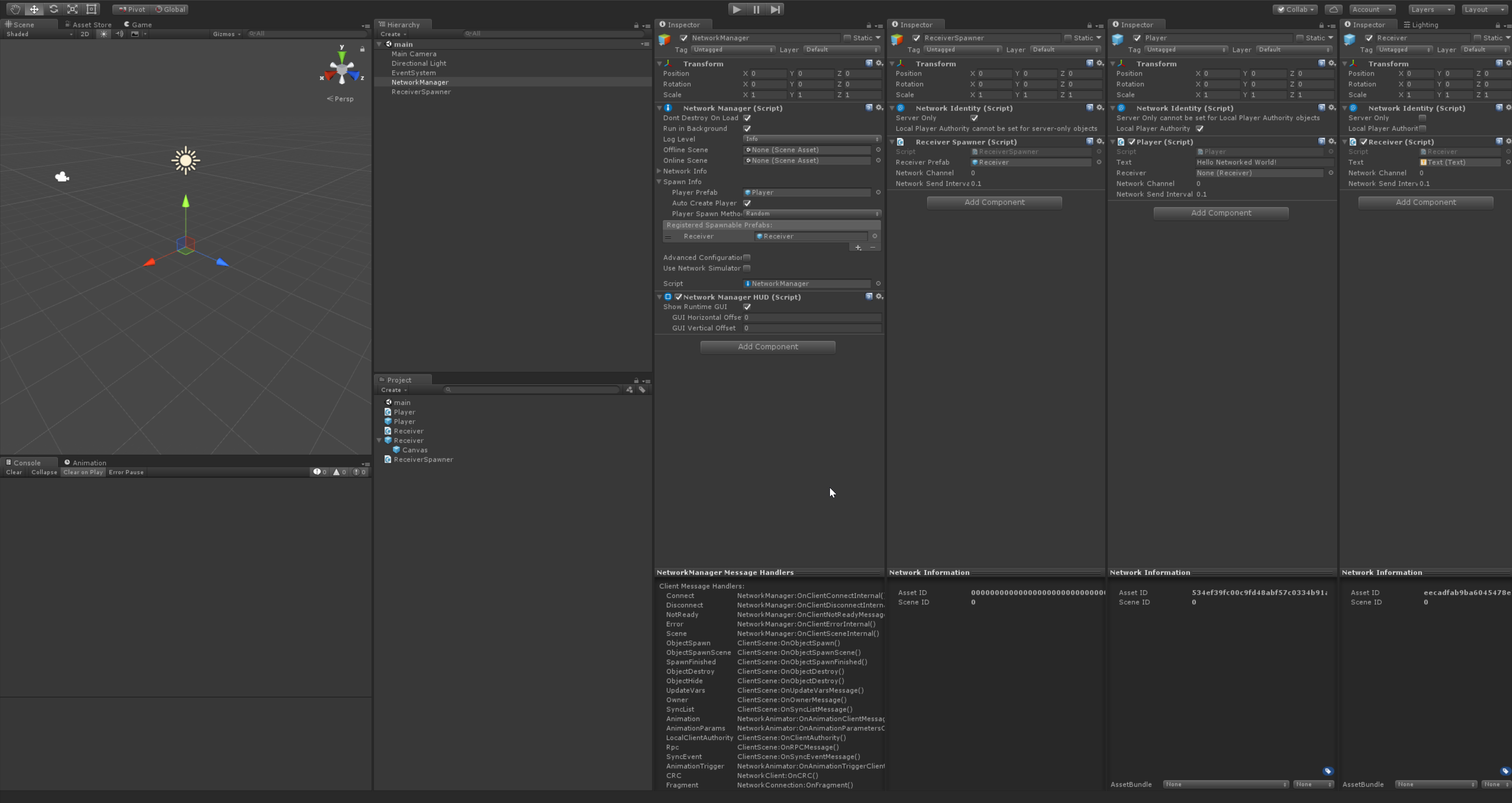The image size is (1512, 803).
Task: Enable Server Only on Receiver Spawner
Action: (x=974, y=118)
